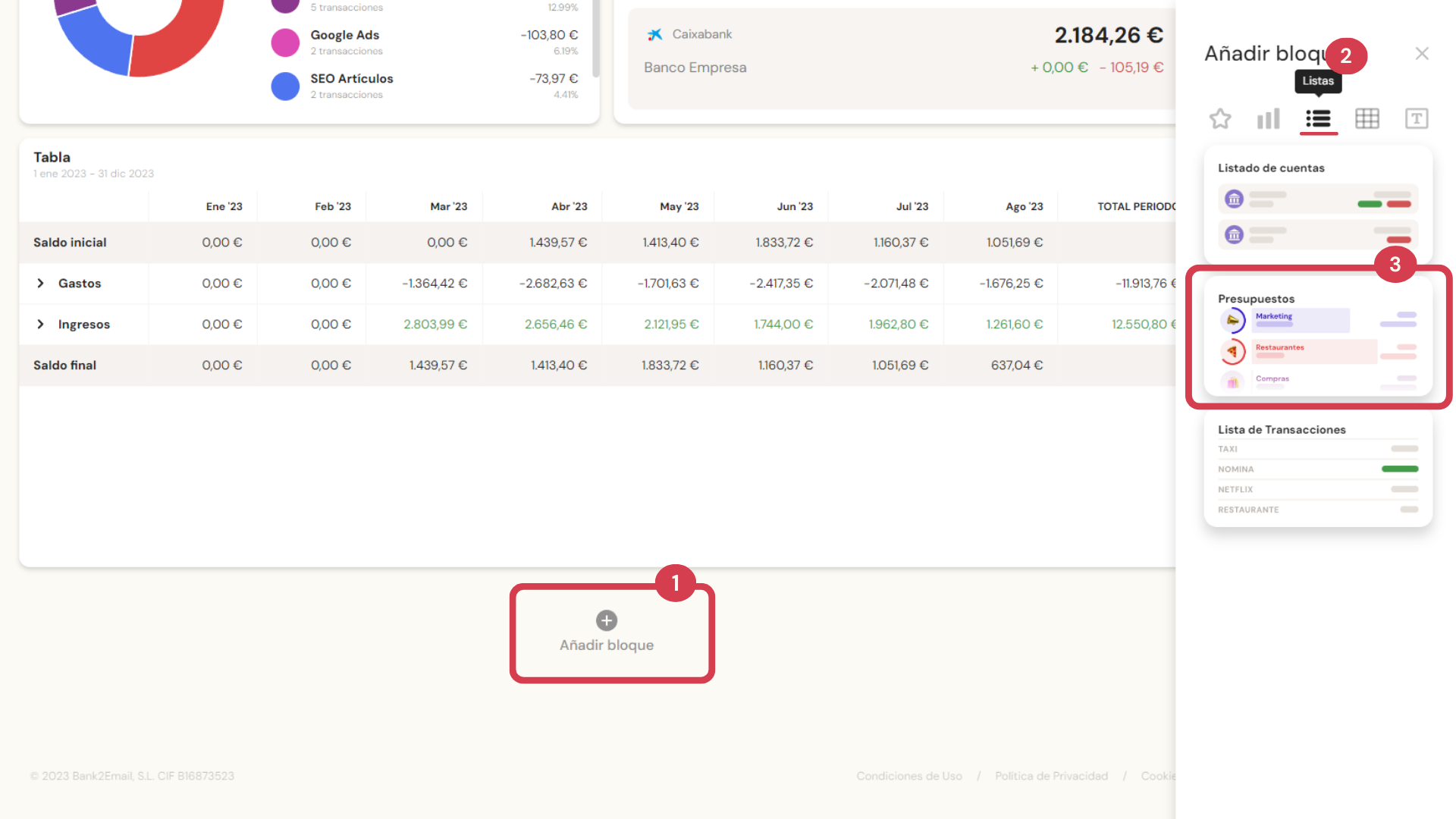Select the bar chart blocks tab

point(1269,119)
